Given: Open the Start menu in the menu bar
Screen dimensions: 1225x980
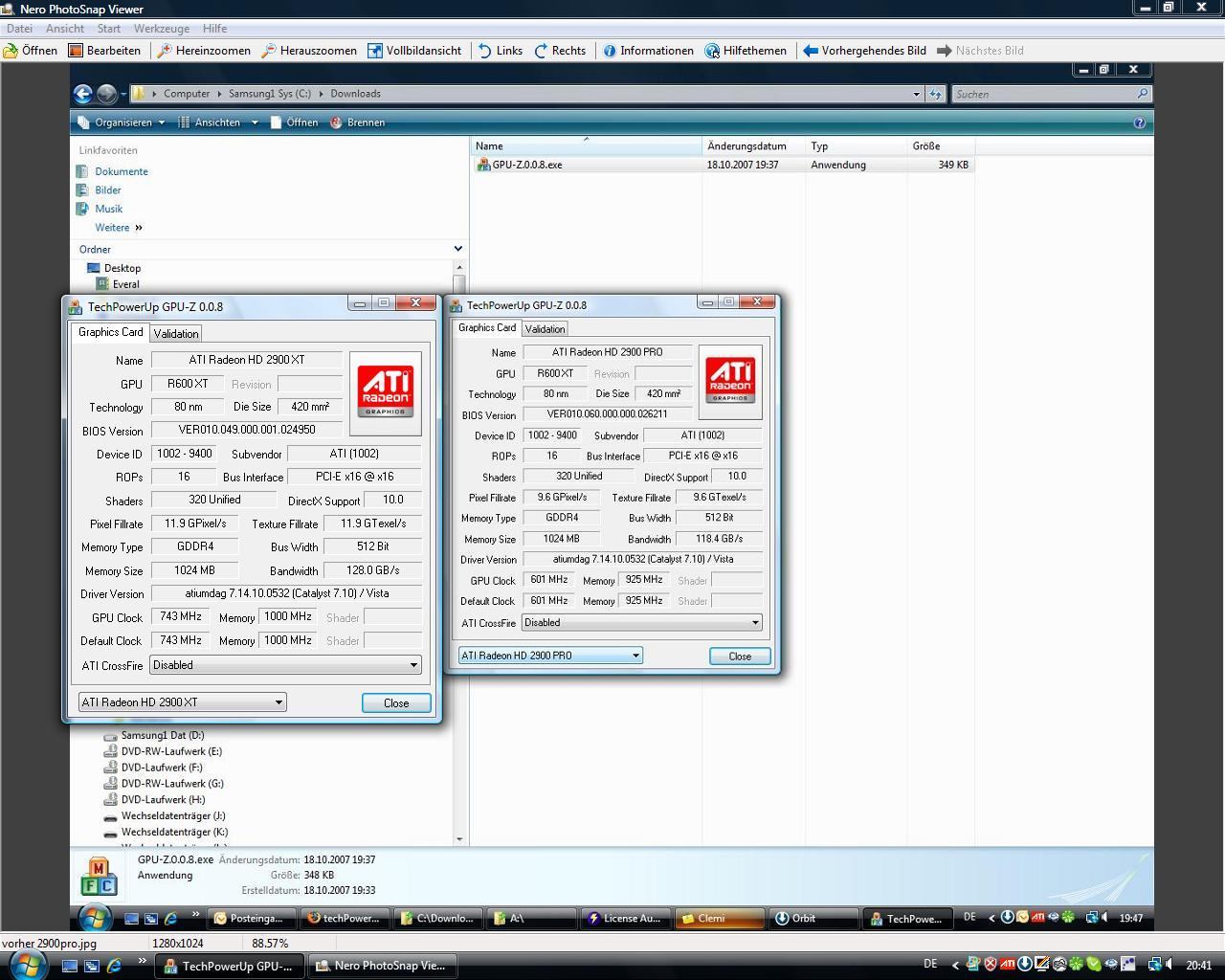Looking at the screenshot, I should coord(109,29).
